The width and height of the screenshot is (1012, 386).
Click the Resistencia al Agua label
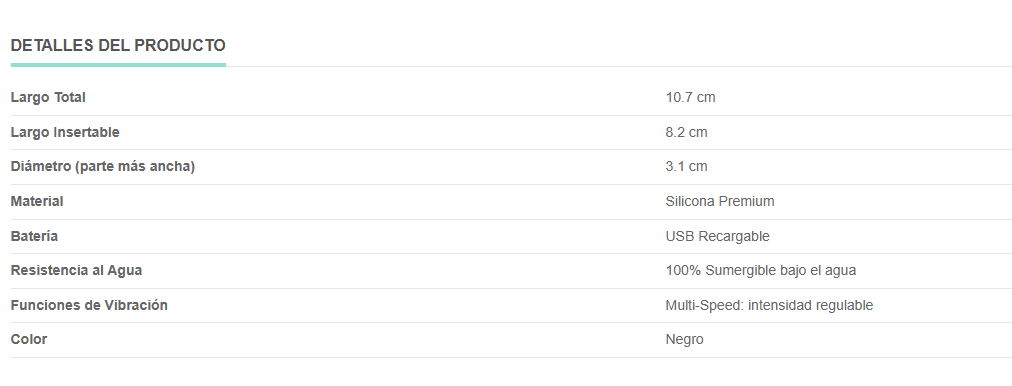point(76,270)
